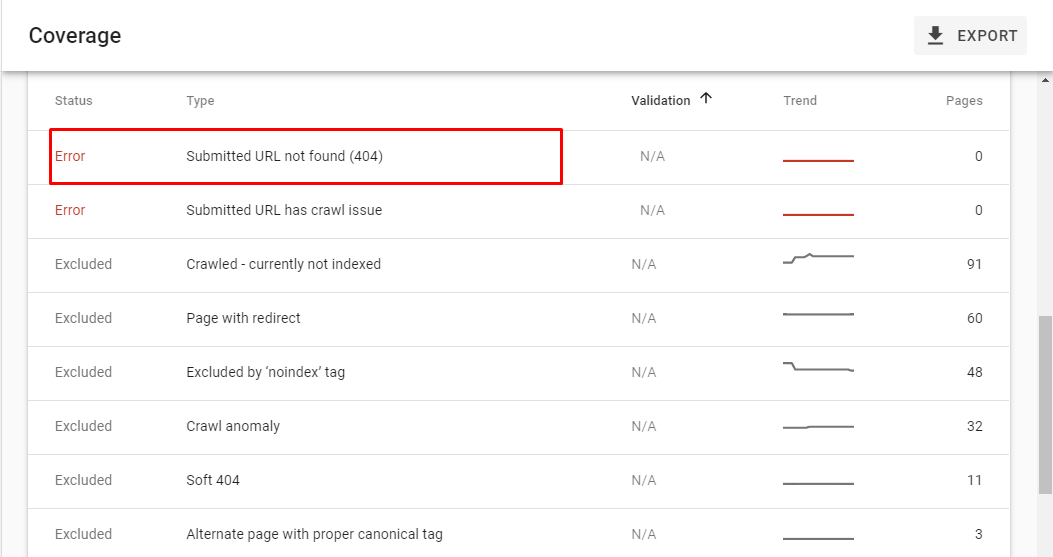
Task: Click N/A validation for Page with redirect
Action: pos(643,318)
